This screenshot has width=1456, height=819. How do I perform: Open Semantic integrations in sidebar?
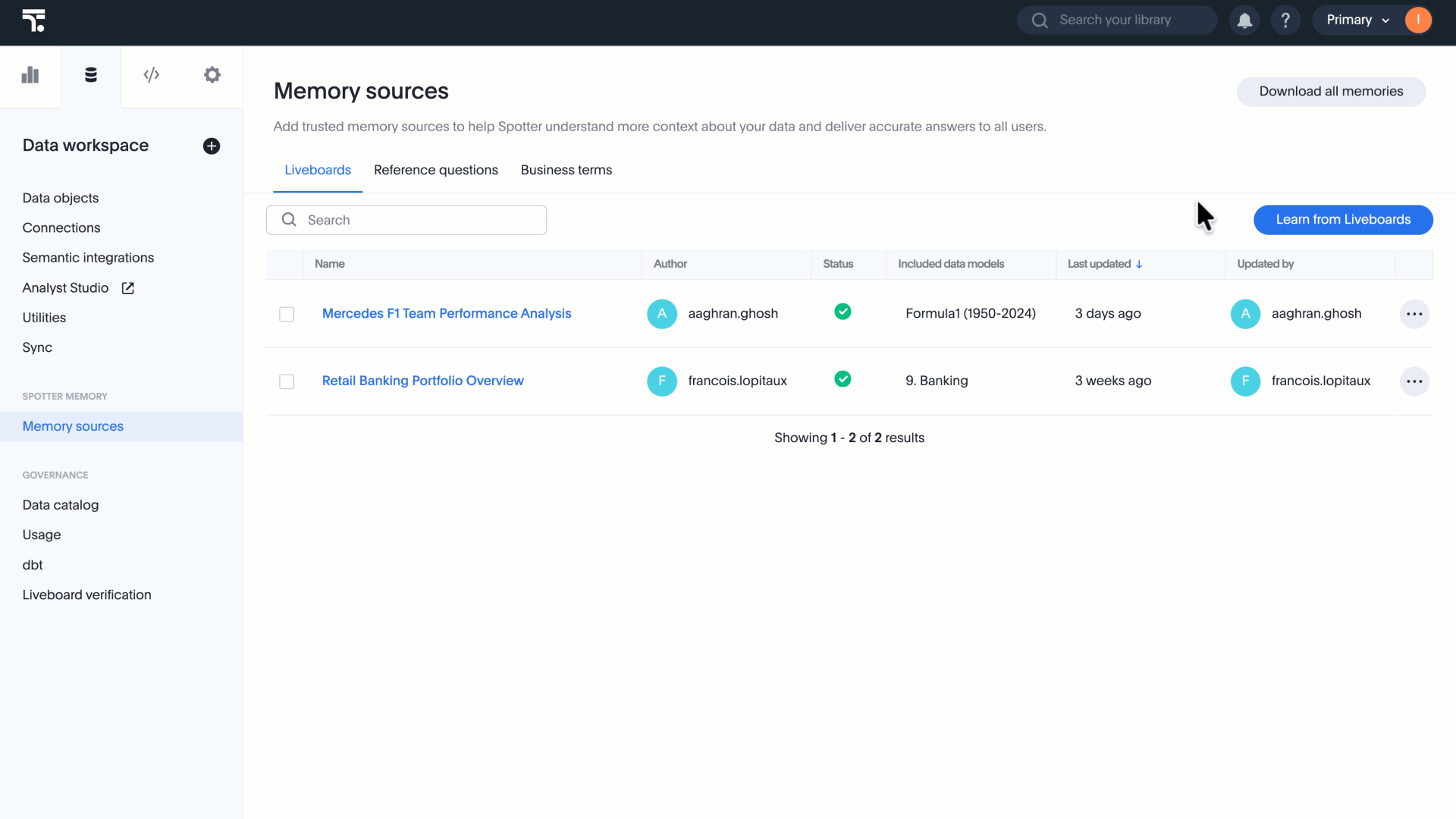point(88,258)
